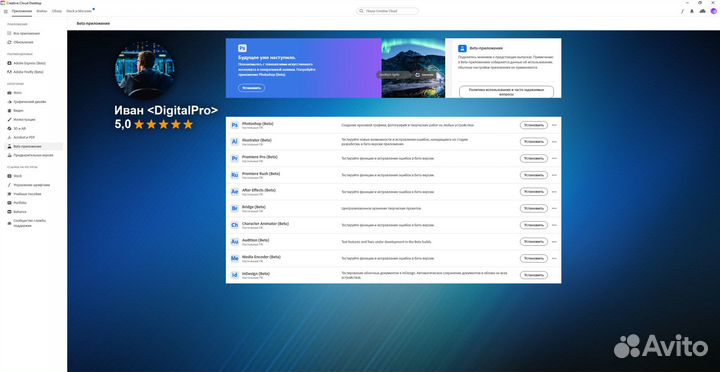Image resolution: width=720 pixels, height=372 pixels.
Task: Switch to the 'Обзор' (Discover) top tab
Action: tap(57, 11)
